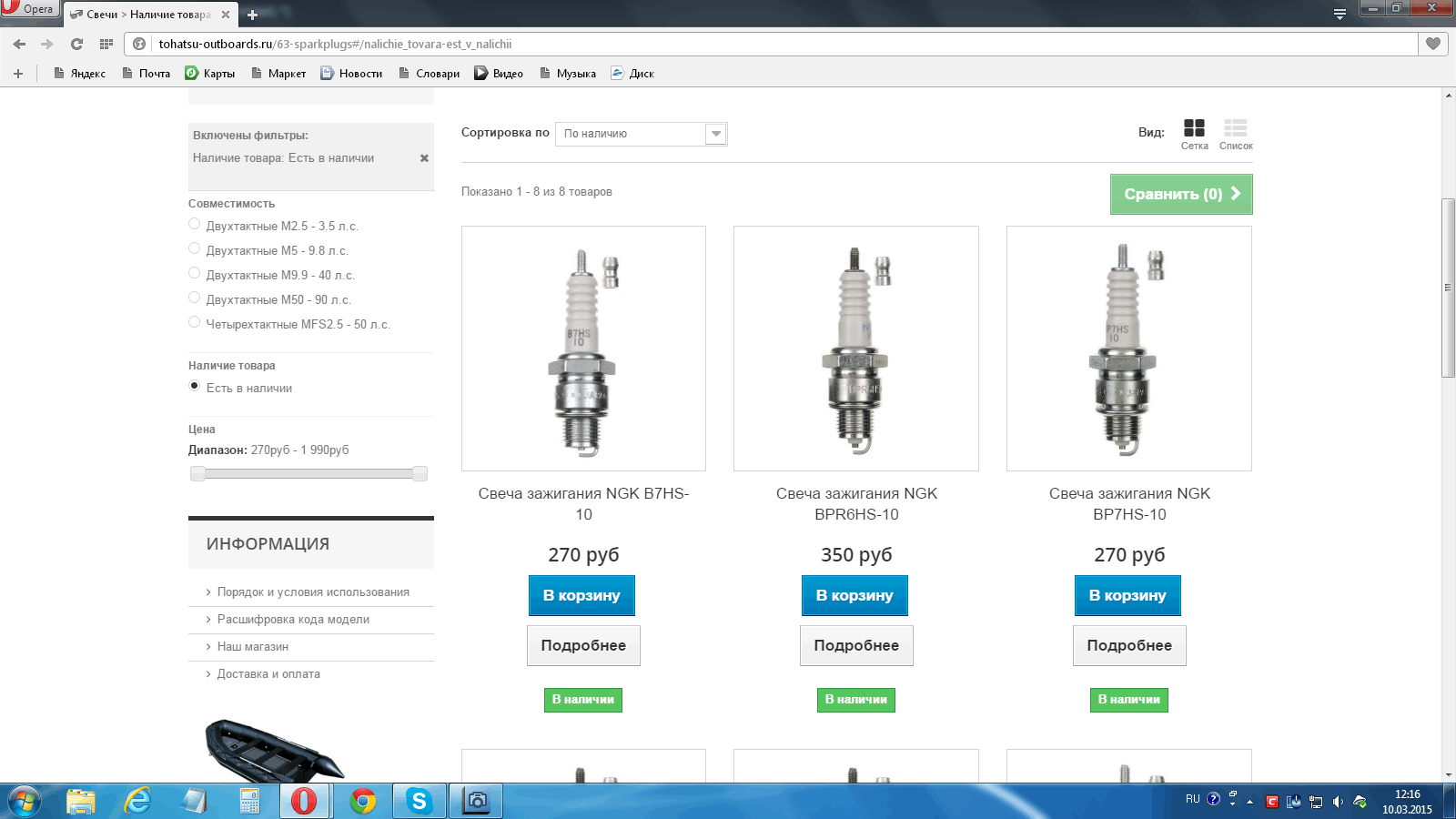
Task: Add page to bookmarks with heart icon
Action: 1433,44
